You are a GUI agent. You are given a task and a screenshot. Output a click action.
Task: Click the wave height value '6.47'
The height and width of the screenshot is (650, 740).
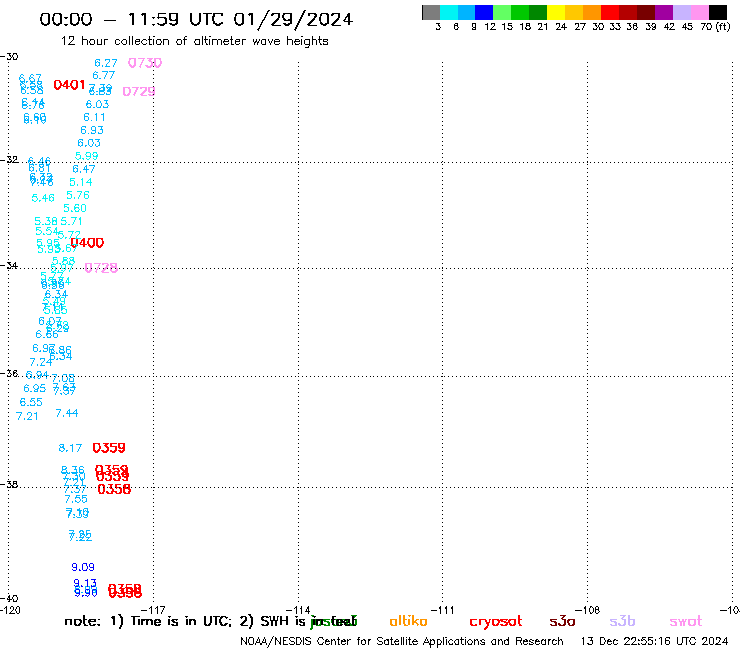84,169
